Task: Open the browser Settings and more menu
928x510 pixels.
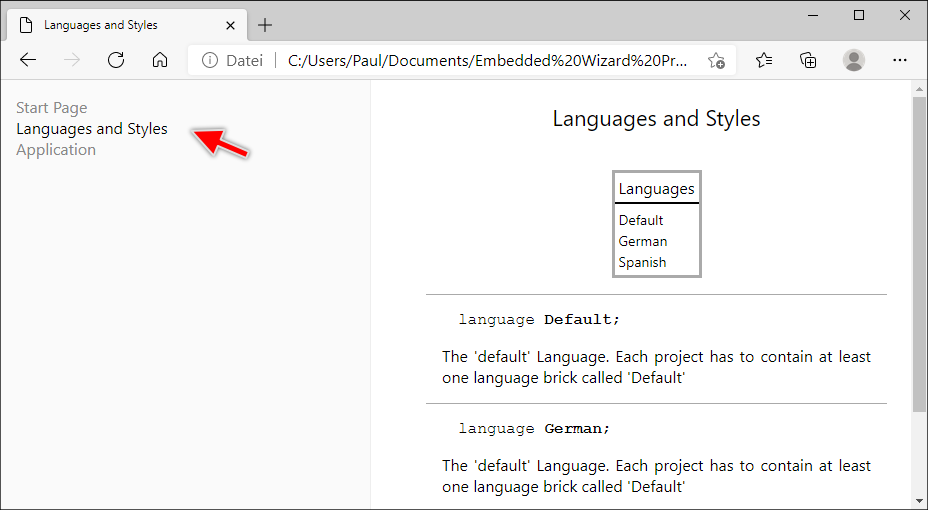Action: point(899,60)
